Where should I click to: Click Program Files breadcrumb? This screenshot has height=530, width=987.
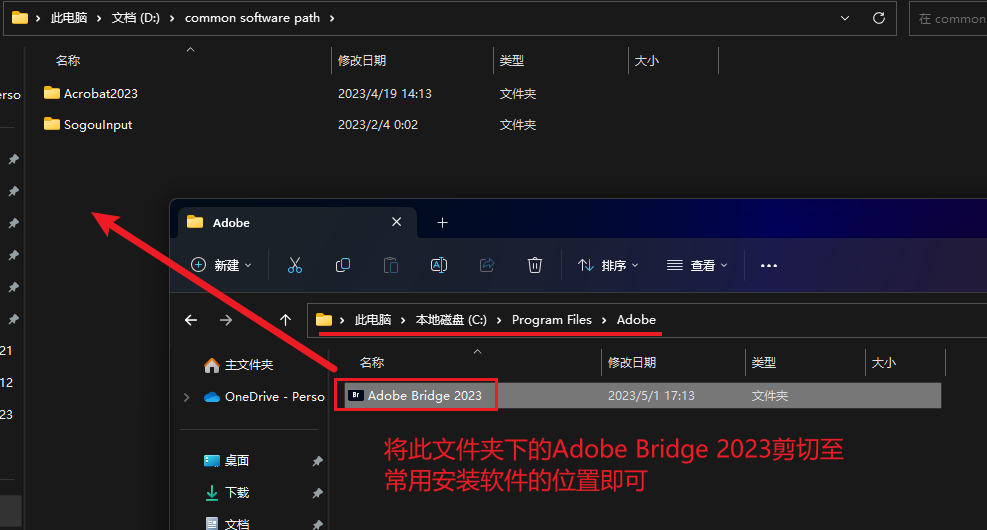551,320
